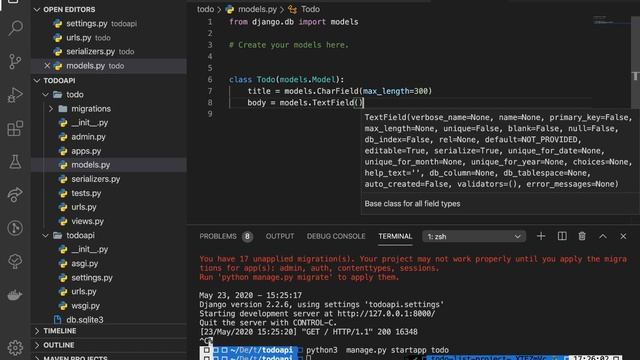Select models.py todo in Open Editors

click(x=109, y=66)
